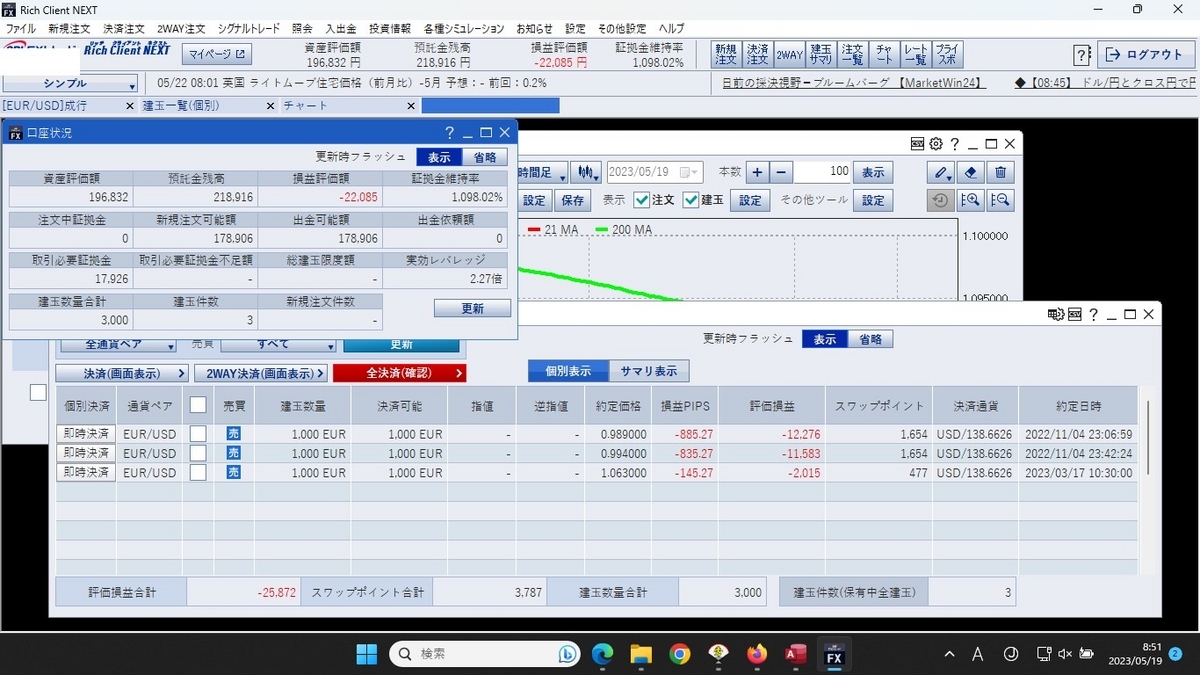This screenshot has width=1200, height=675.
Task: Open the シンプル layout dropdown
Action: point(71,85)
